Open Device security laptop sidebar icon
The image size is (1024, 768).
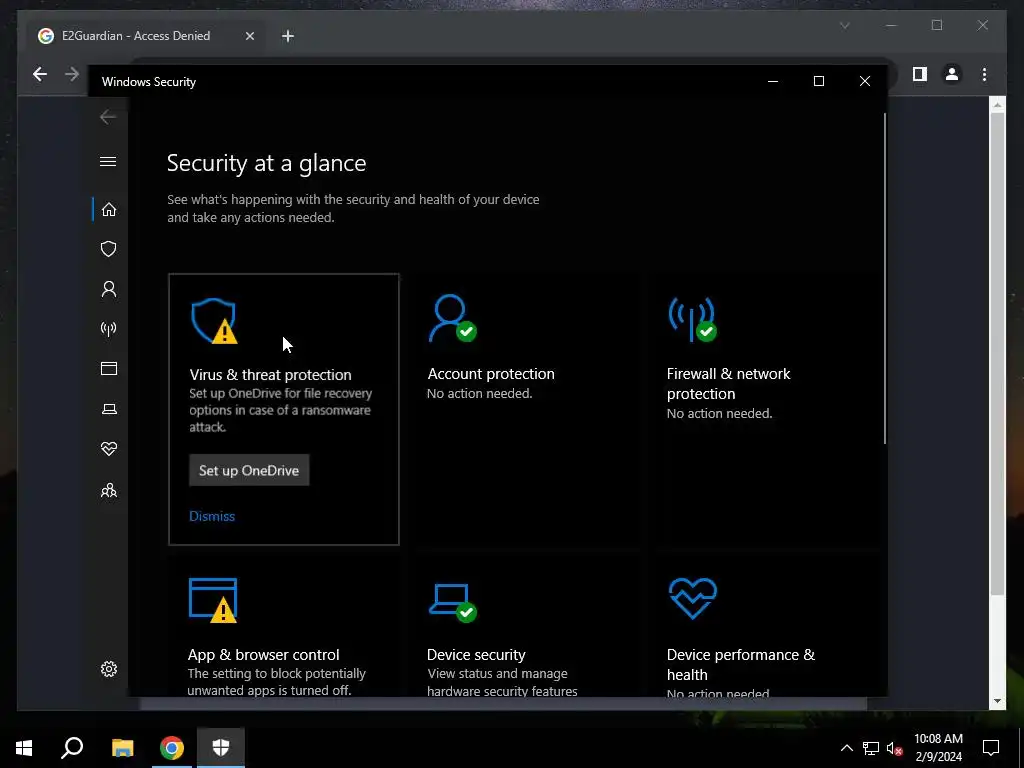point(108,409)
